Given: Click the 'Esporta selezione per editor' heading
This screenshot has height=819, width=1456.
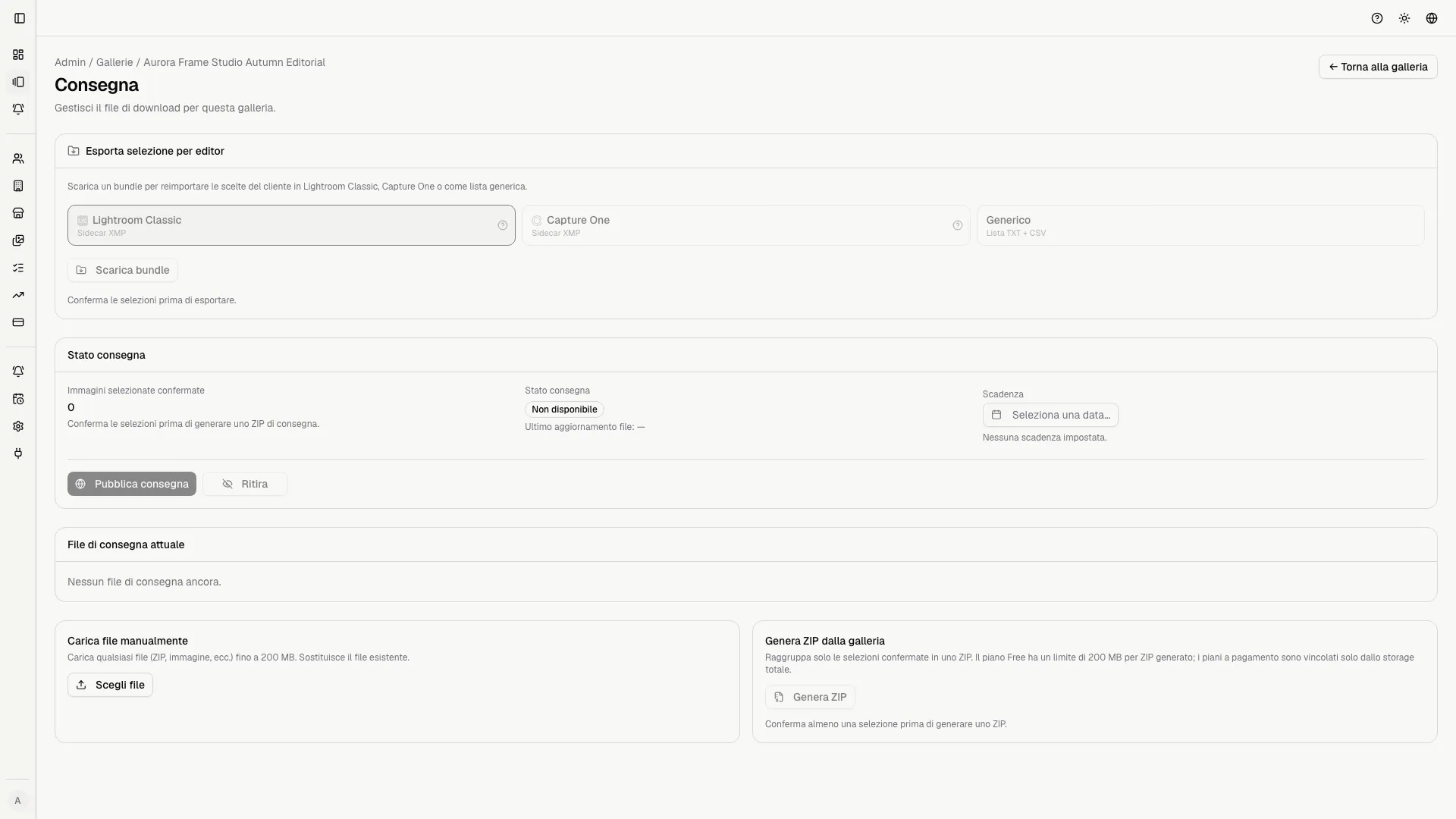Looking at the screenshot, I should pyautogui.click(x=155, y=151).
